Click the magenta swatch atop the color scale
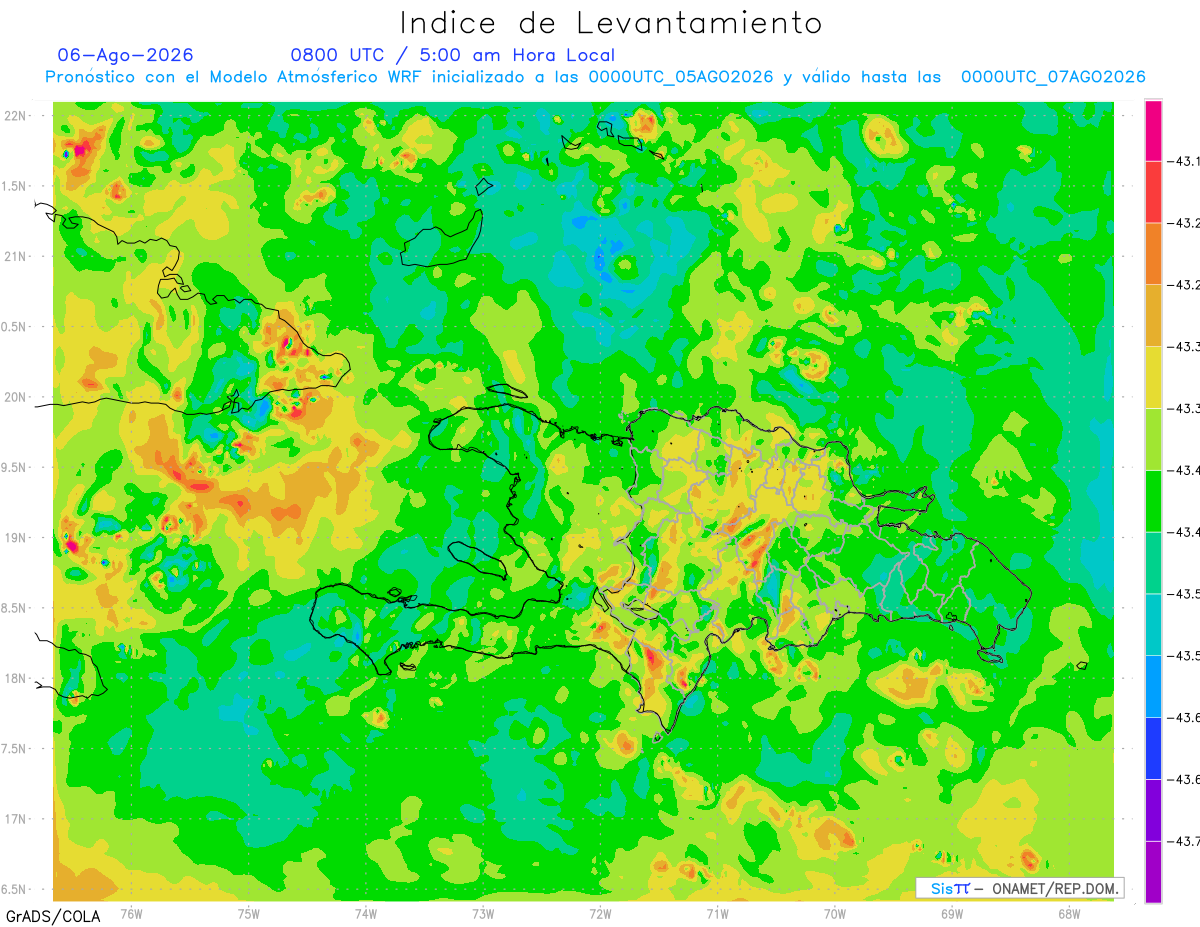1200x927 pixels. 1153,130
